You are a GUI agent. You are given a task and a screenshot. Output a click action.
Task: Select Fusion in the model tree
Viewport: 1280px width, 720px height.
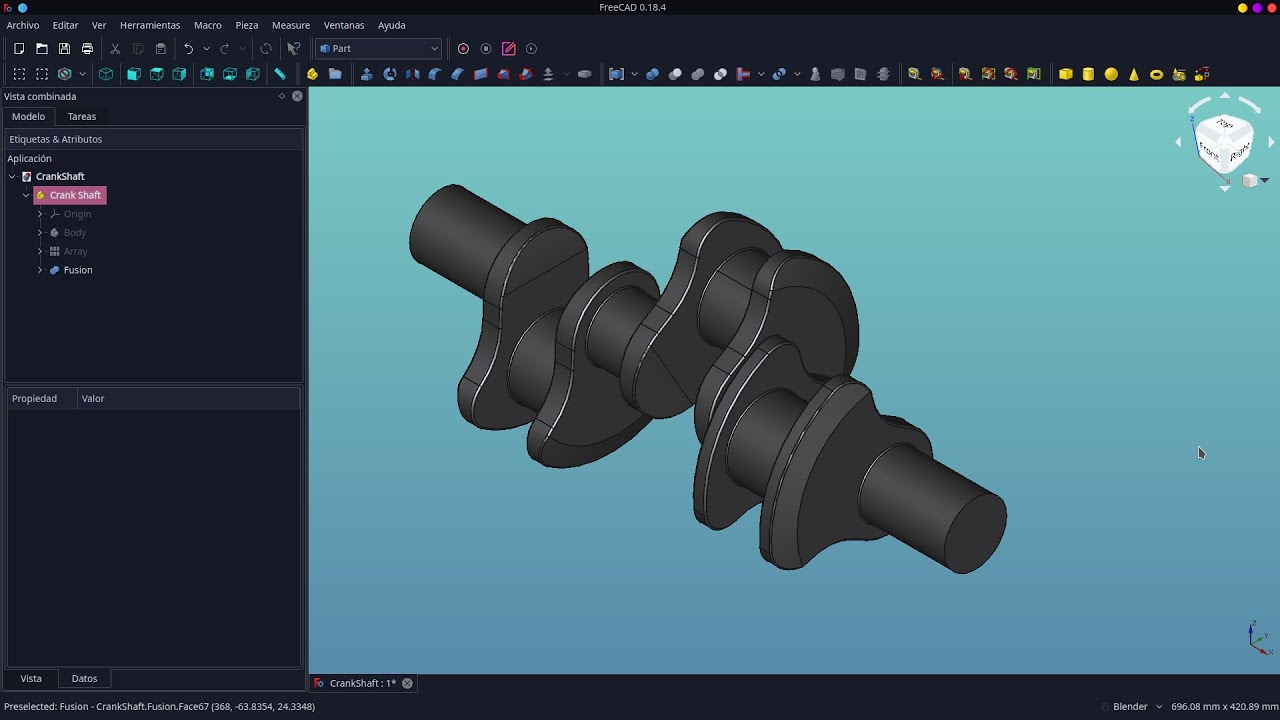[78, 270]
